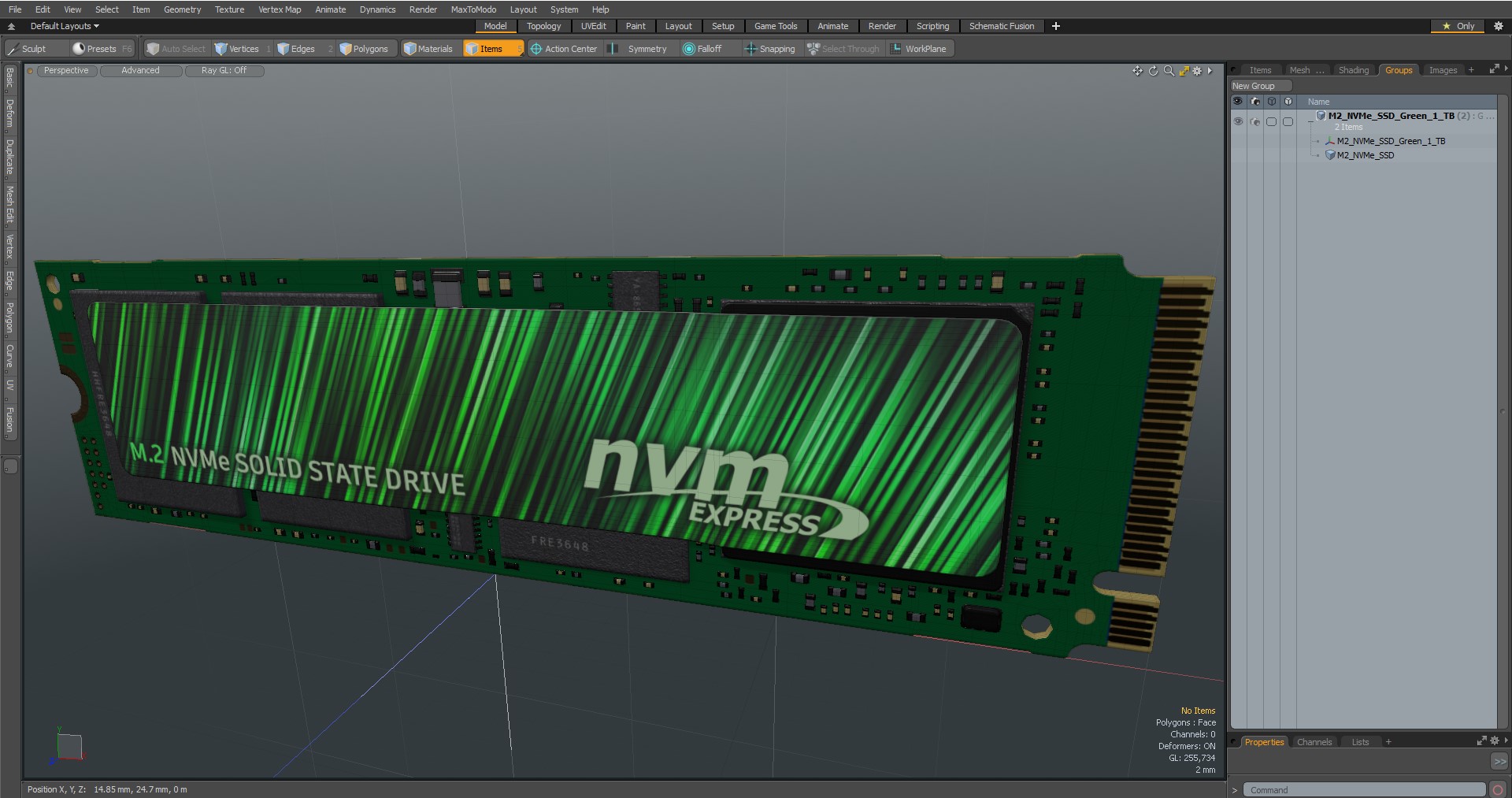Click the Command input field
Image resolution: width=1512 pixels, height=798 pixels.
tap(1364, 790)
